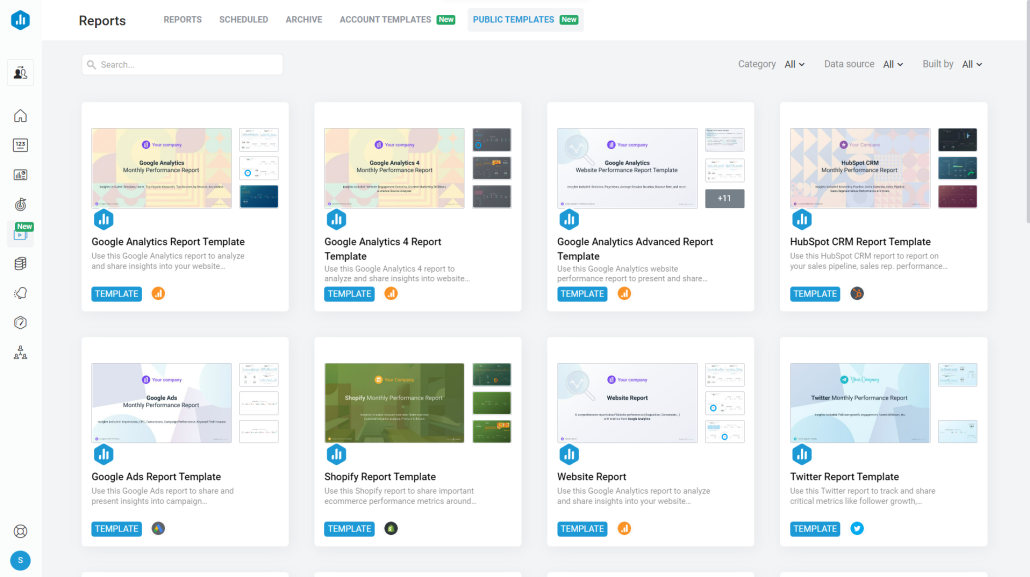This screenshot has width=1030, height=577.
Task: Open the Databoards icon in sidebar
Action: coord(20,175)
